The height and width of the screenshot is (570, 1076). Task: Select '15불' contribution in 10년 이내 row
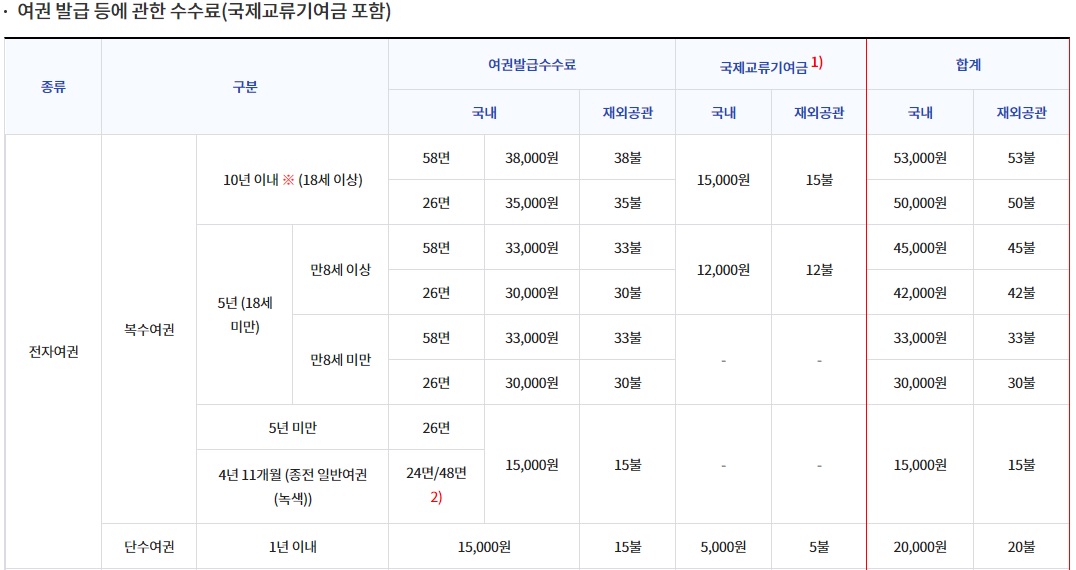pyautogui.click(x=819, y=180)
